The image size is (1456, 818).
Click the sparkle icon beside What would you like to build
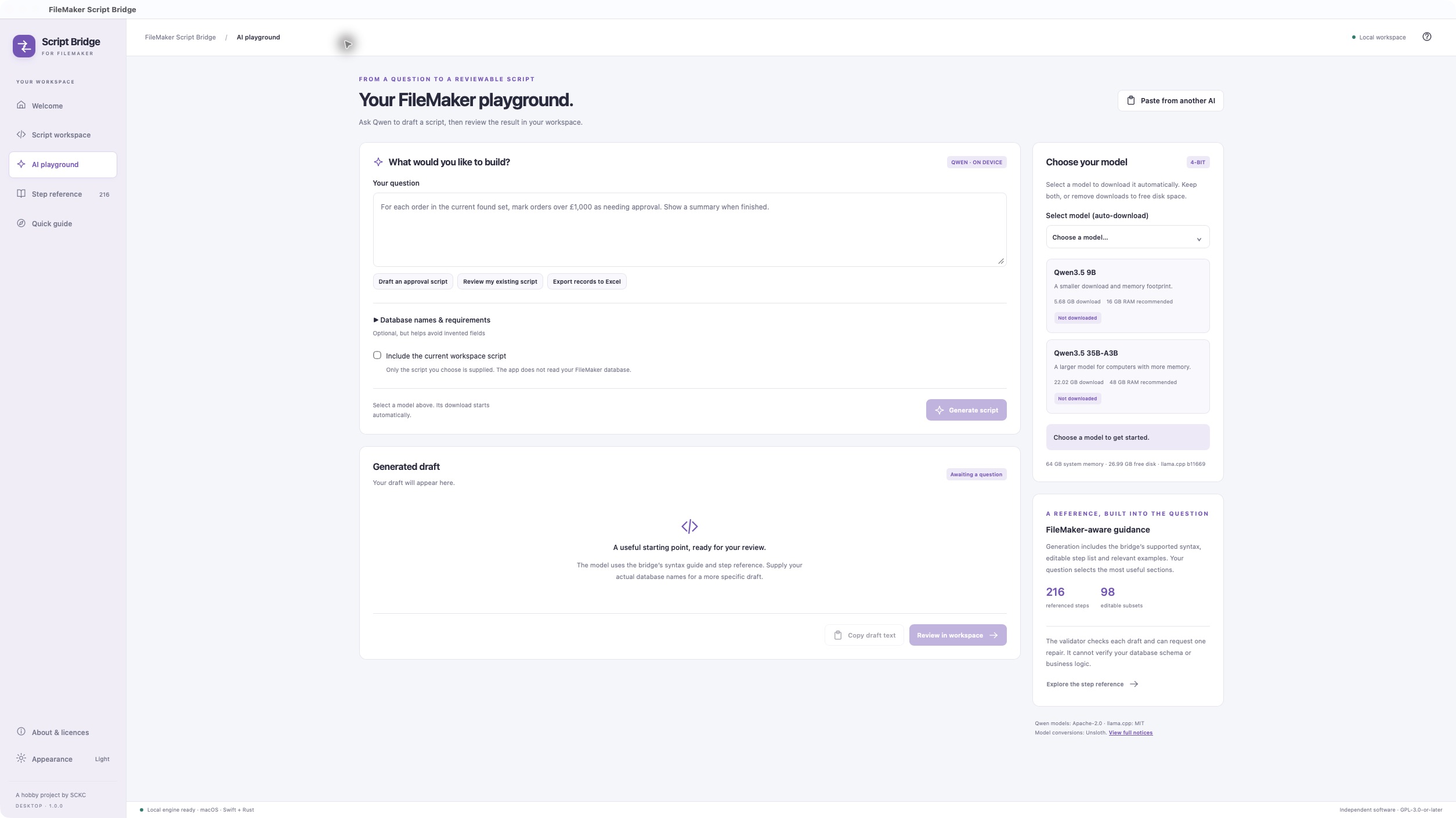(378, 162)
